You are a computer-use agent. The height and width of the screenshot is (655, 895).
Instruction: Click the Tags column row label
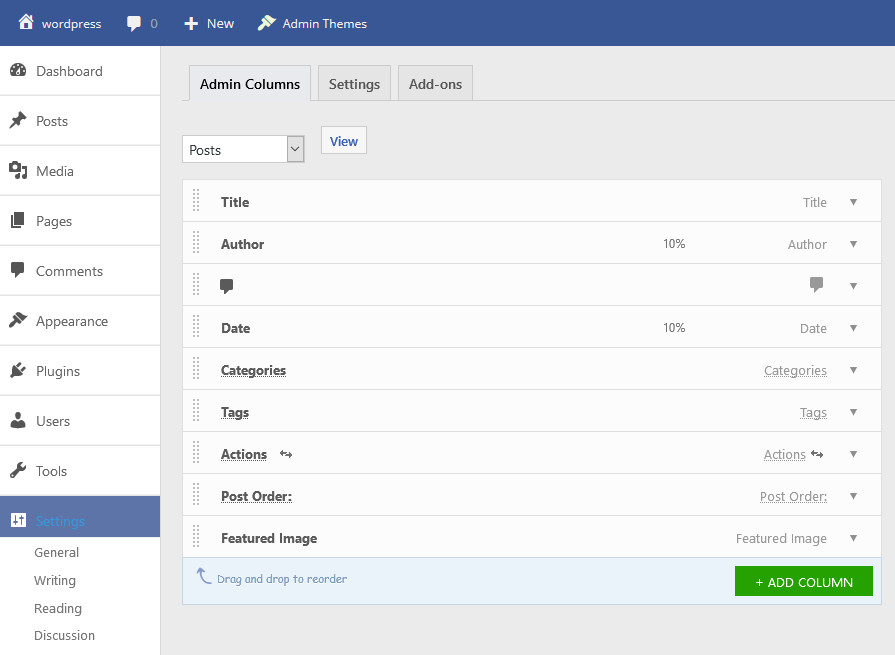click(x=235, y=412)
